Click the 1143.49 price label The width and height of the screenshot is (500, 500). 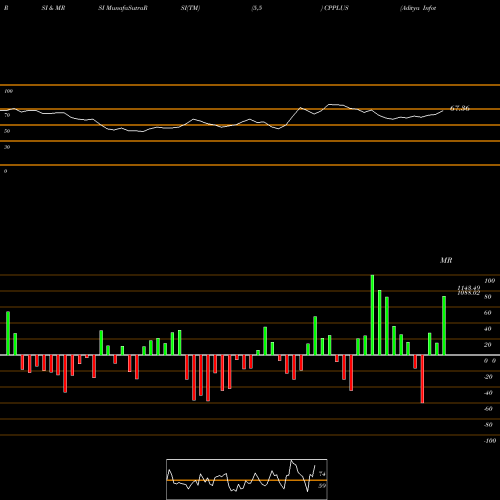click(469, 288)
